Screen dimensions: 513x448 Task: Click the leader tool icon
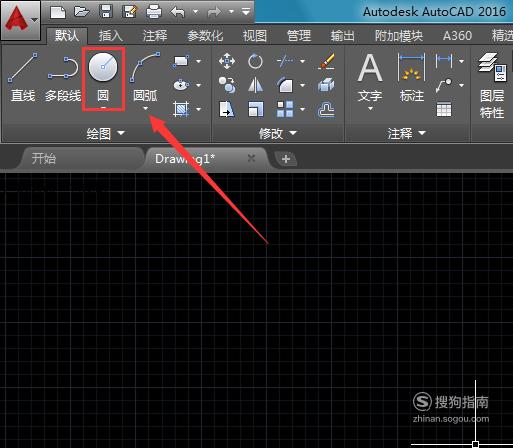pos(444,85)
